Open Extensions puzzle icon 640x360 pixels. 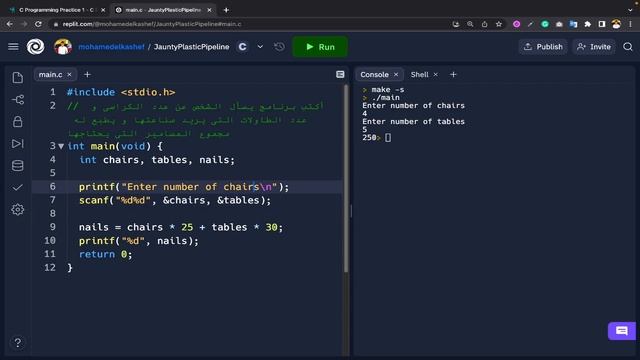coord(588,24)
